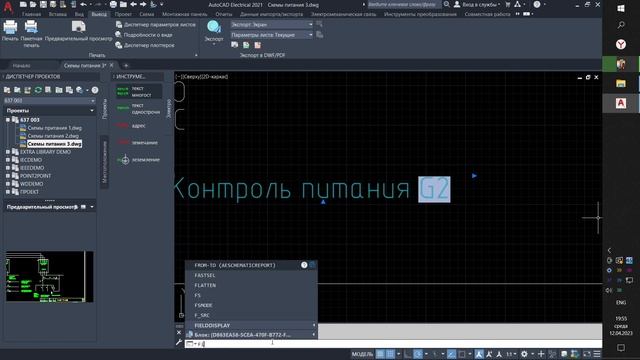Open the Экспорт: Экран dropdown
This screenshot has width=640, height=360.
click(x=271, y=24)
